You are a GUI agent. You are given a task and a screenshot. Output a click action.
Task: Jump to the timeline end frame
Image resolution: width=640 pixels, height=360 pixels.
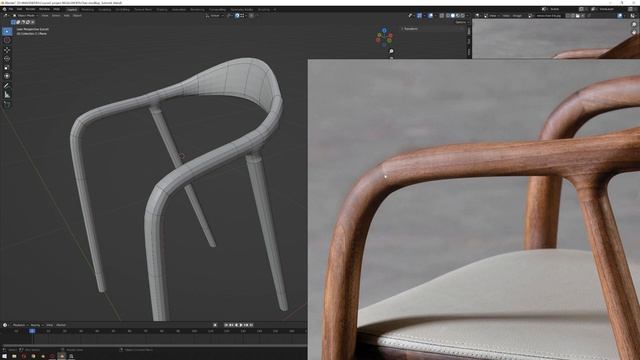click(x=251, y=325)
